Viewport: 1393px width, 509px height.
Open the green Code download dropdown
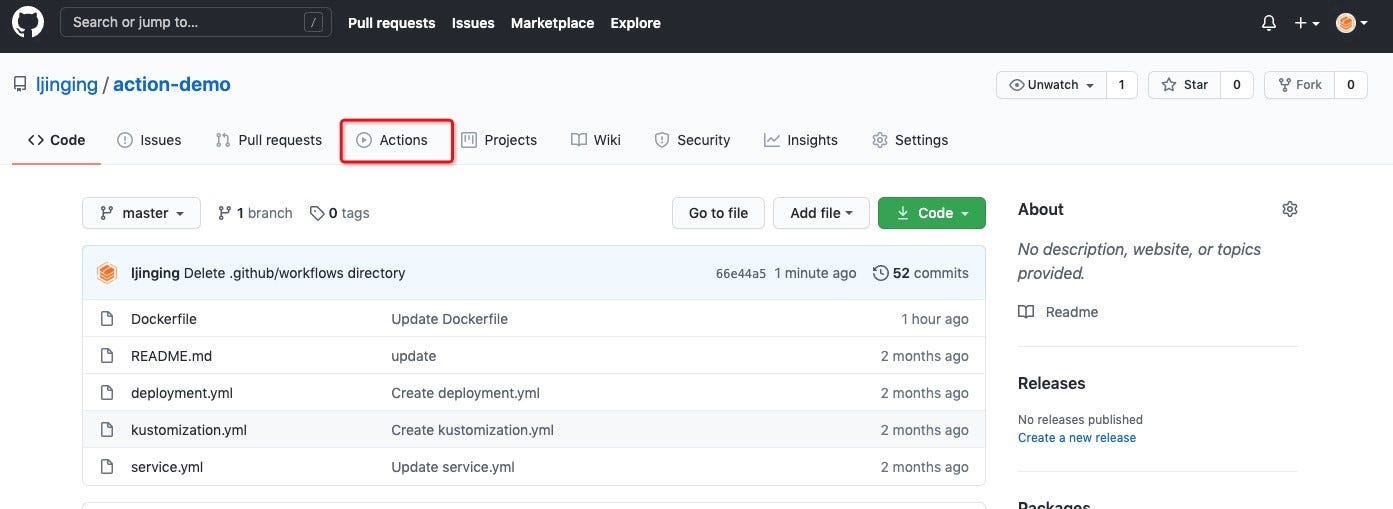click(x=932, y=213)
